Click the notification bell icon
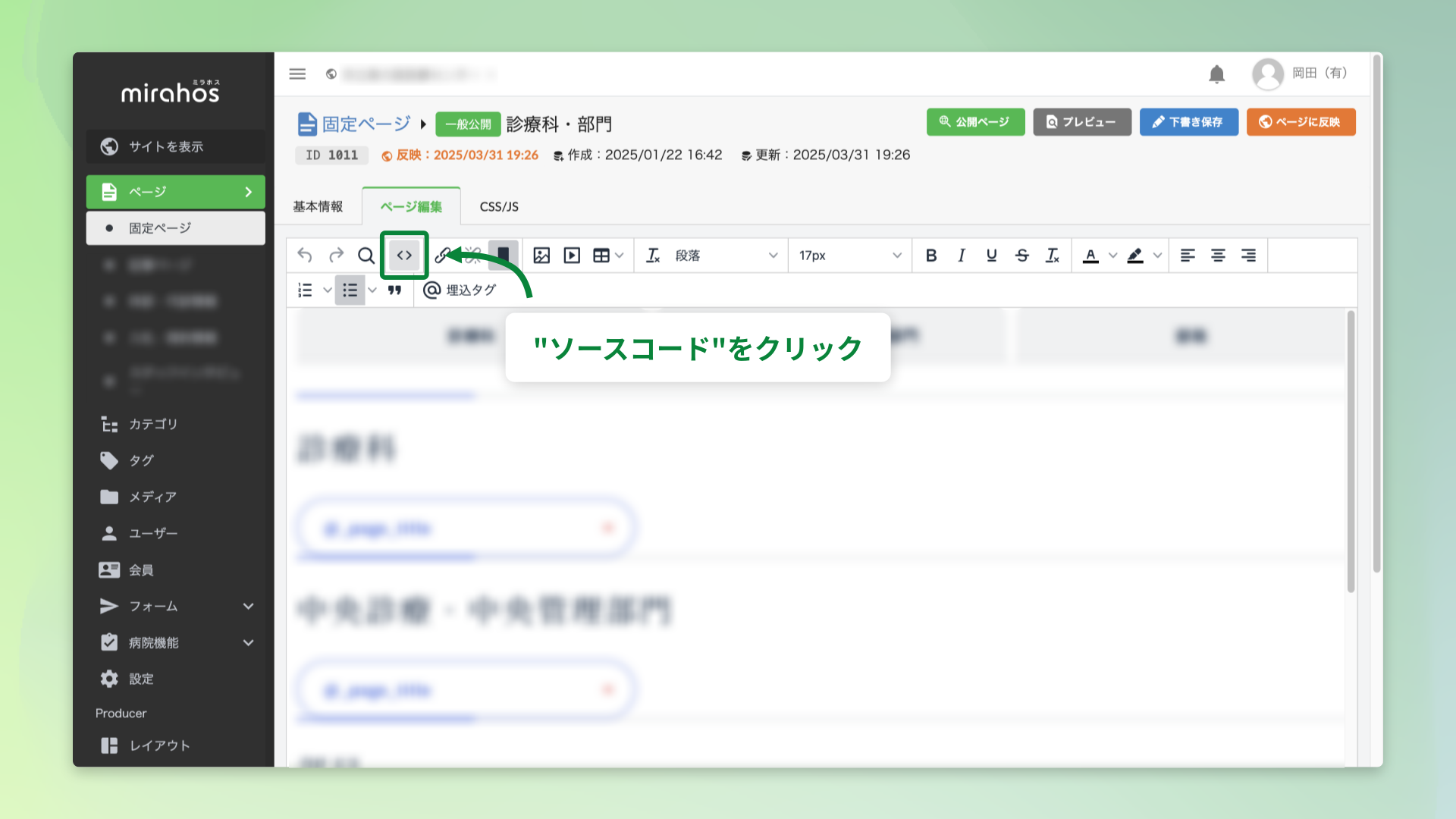The height and width of the screenshot is (819, 1456). [x=1216, y=74]
